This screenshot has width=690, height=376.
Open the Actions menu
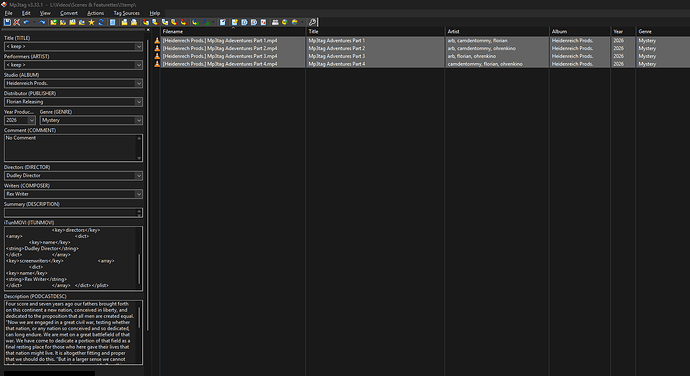(x=95, y=13)
